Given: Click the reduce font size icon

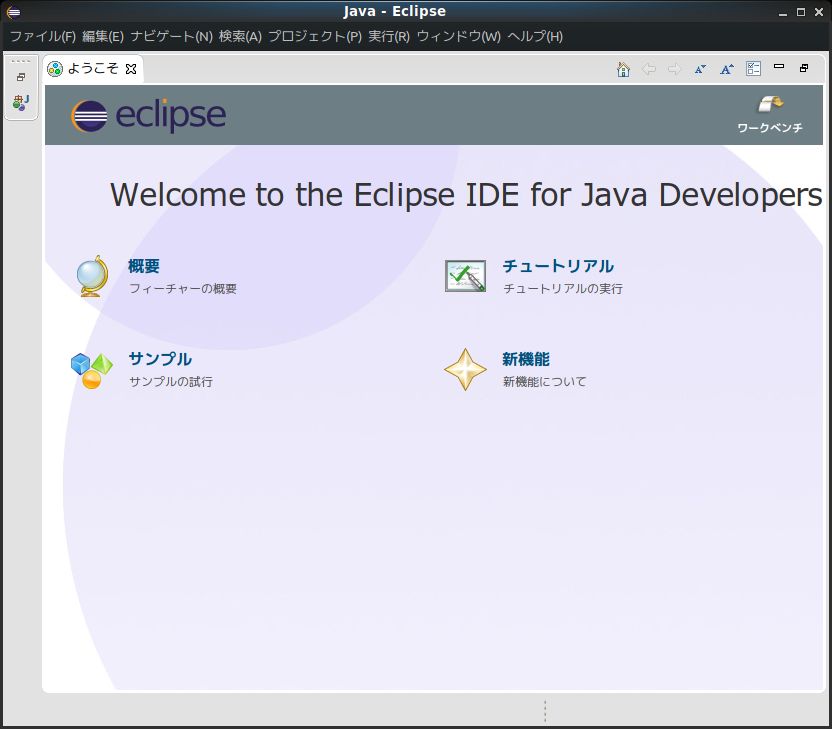Looking at the screenshot, I should click(700, 69).
